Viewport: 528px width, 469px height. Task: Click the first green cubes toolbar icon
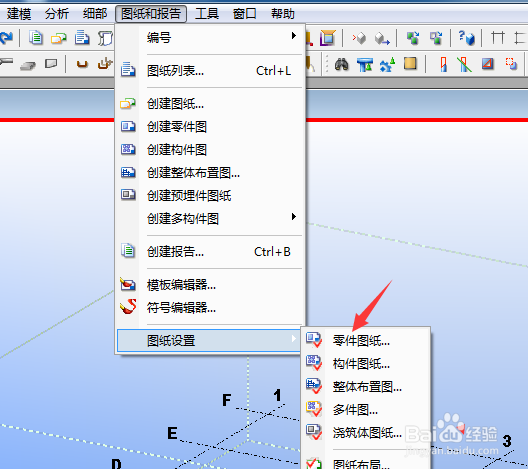(413, 38)
